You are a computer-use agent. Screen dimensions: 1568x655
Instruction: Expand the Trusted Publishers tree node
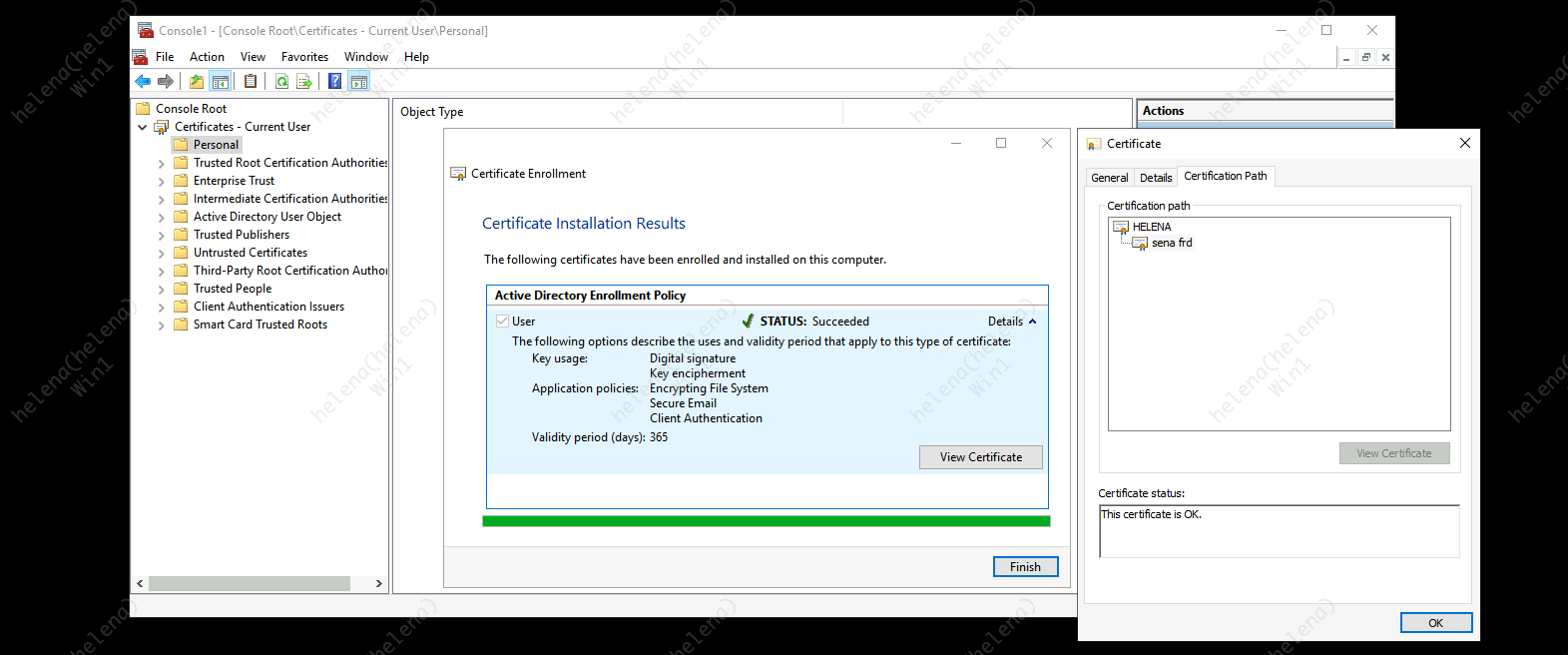(162, 236)
